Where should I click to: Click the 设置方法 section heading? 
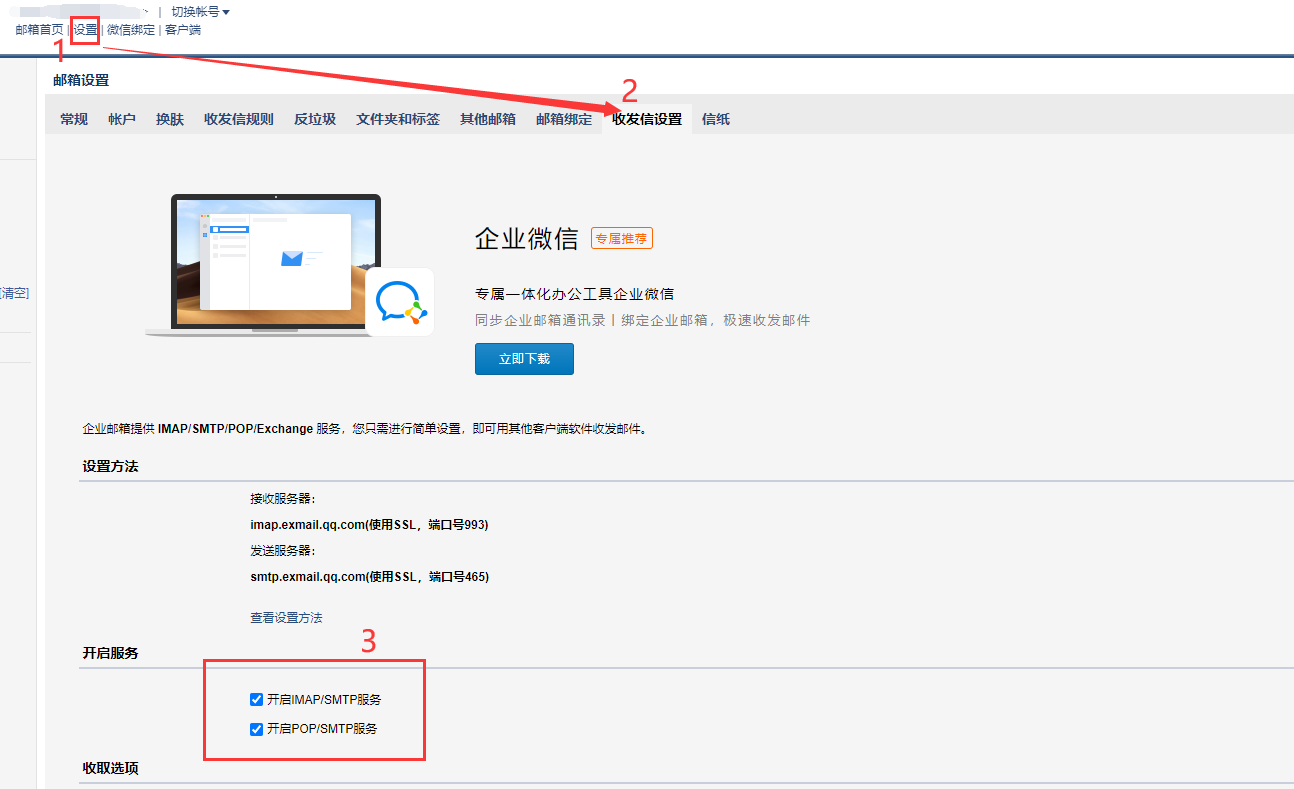click(x=110, y=466)
